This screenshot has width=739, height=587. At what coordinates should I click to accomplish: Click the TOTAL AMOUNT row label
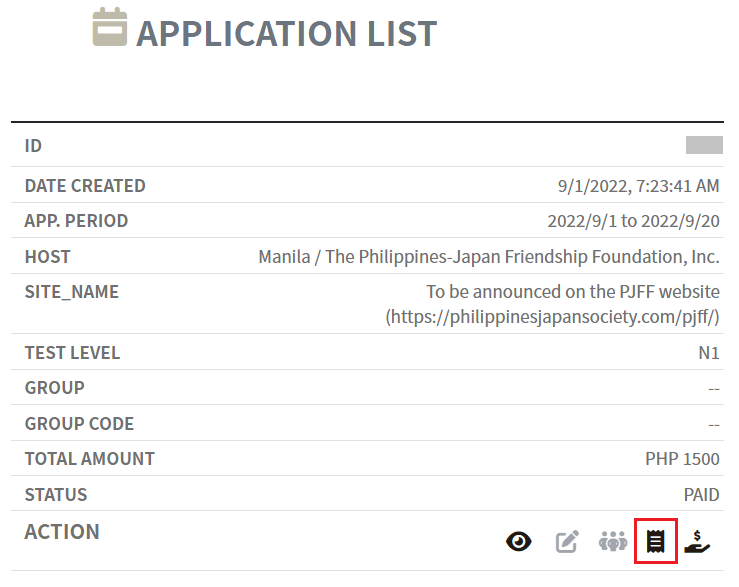coord(90,459)
